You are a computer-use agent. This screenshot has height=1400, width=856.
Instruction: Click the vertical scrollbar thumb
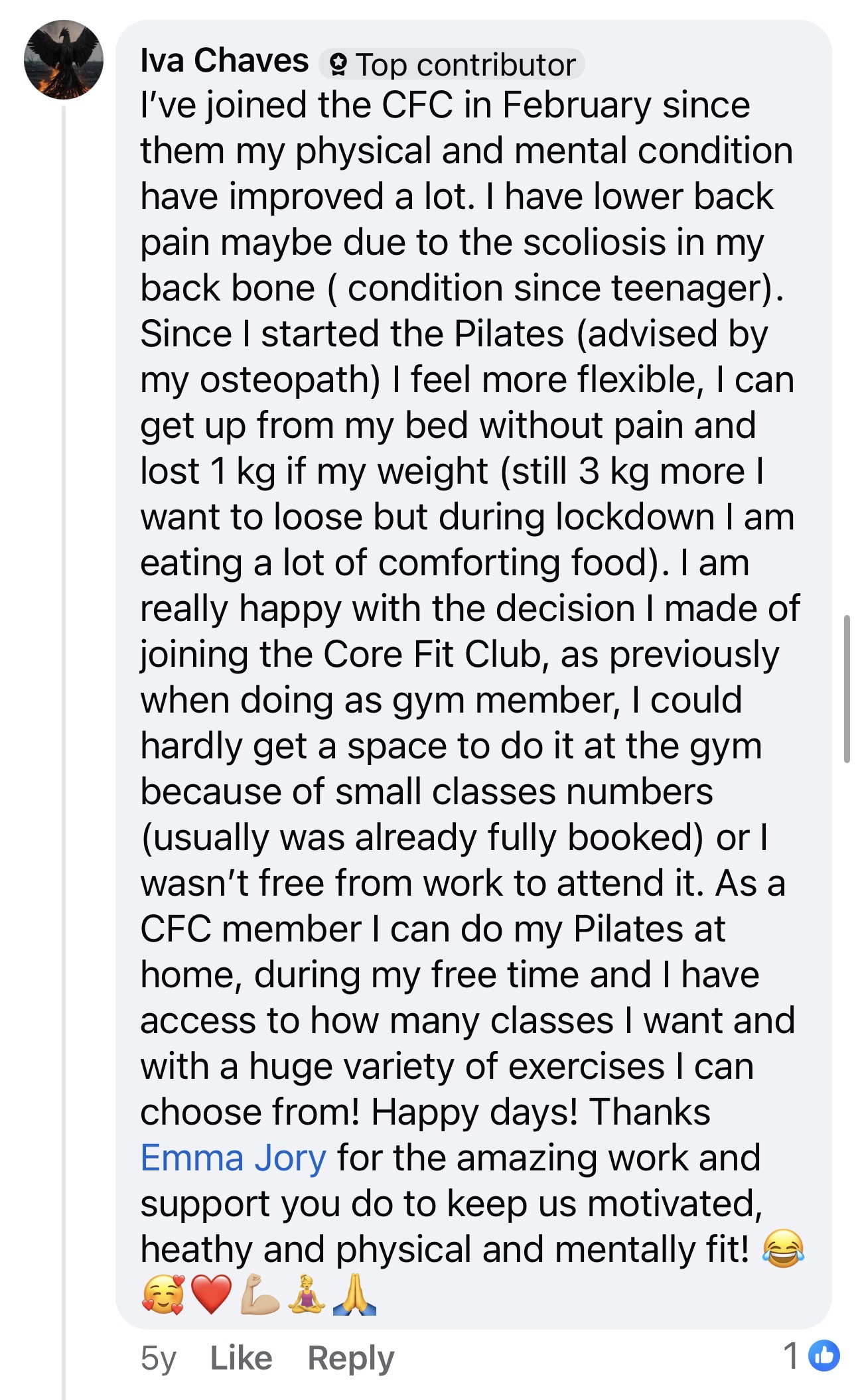pos(846,689)
